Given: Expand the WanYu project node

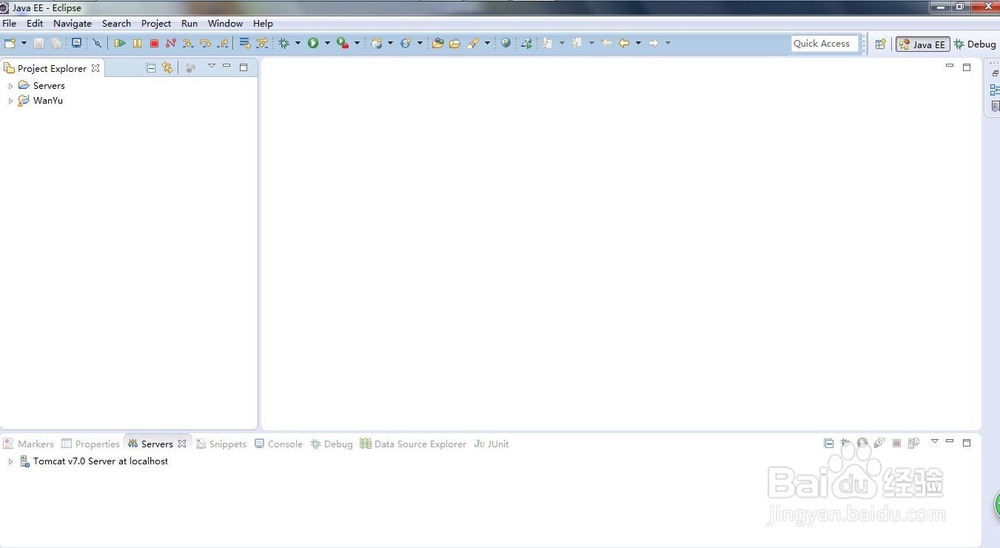Looking at the screenshot, I should 10,101.
